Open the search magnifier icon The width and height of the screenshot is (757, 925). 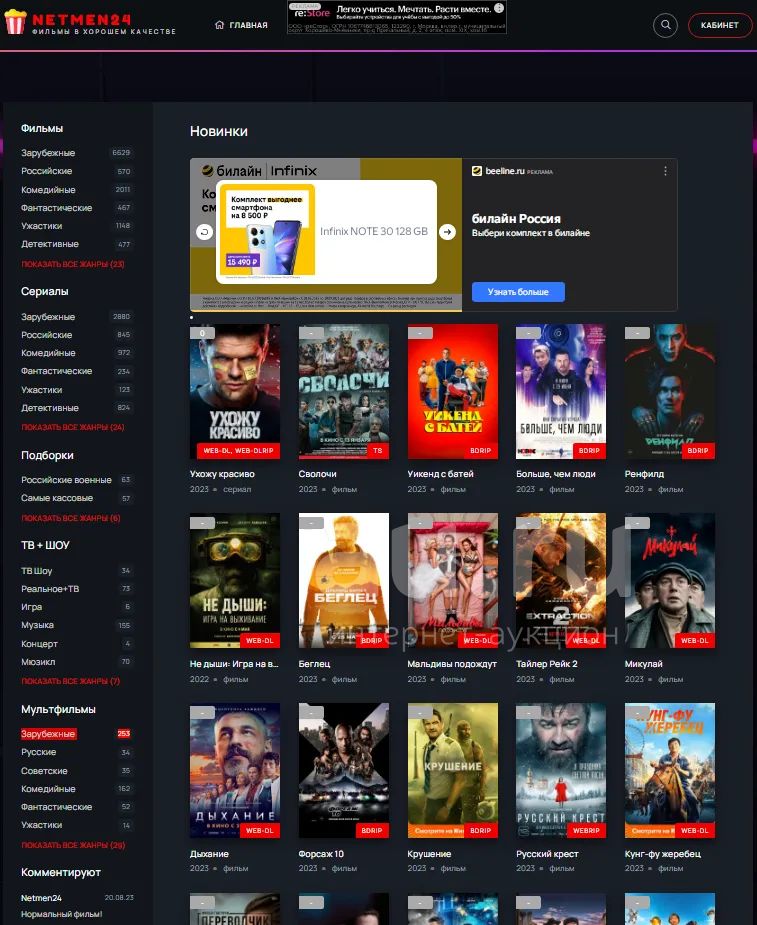pos(666,25)
